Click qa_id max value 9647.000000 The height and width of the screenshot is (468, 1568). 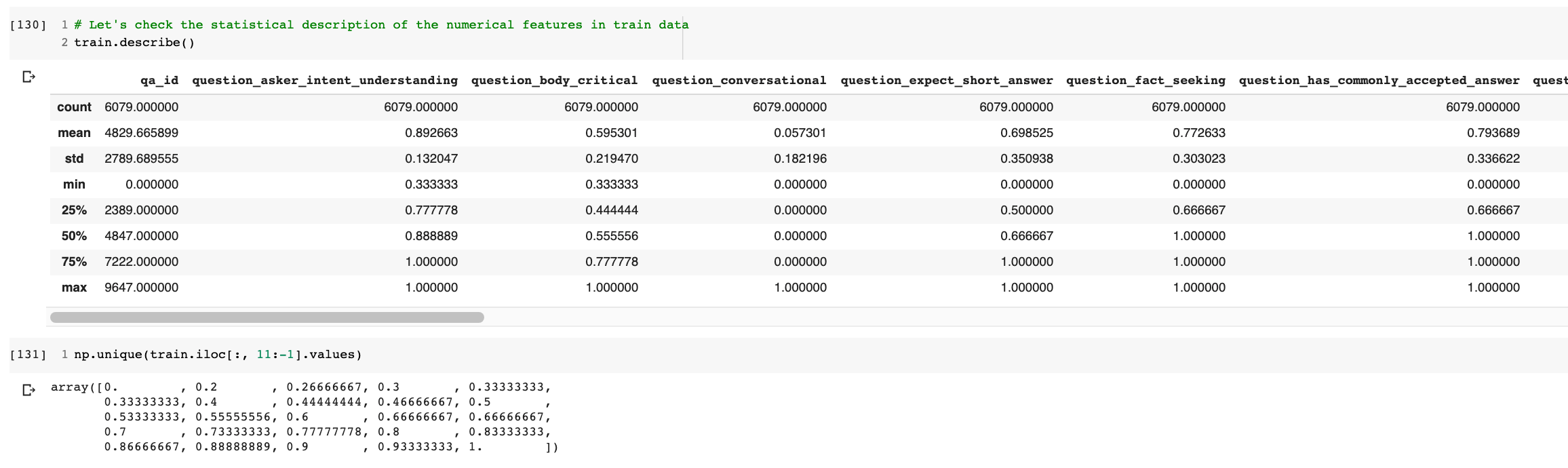[x=141, y=288]
